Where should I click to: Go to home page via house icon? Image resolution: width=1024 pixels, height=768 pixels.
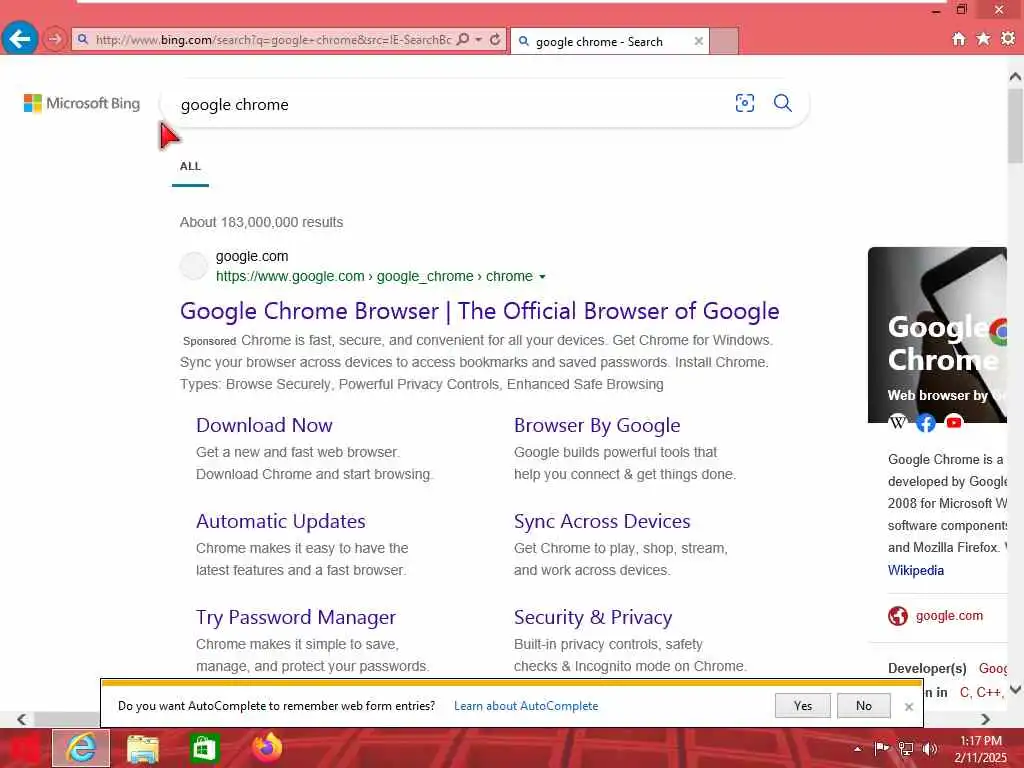[x=958, y=39]
